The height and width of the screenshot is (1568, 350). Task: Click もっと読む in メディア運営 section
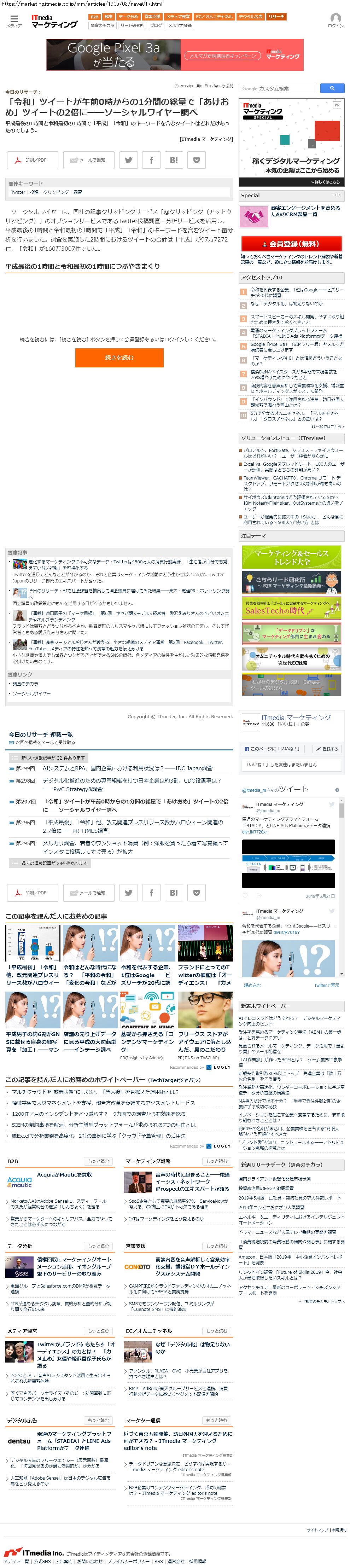98,1331
